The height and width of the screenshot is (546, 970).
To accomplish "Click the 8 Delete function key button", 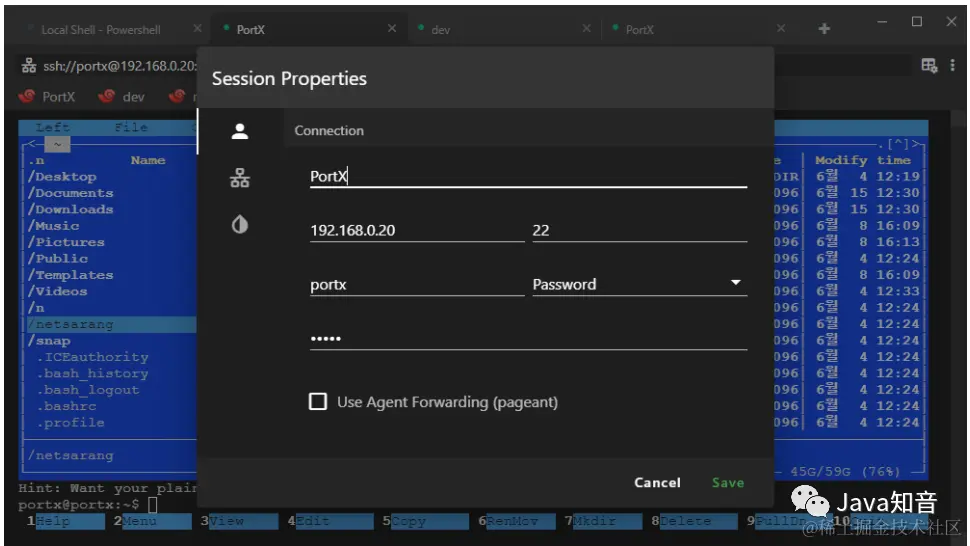I will point(693,521).
